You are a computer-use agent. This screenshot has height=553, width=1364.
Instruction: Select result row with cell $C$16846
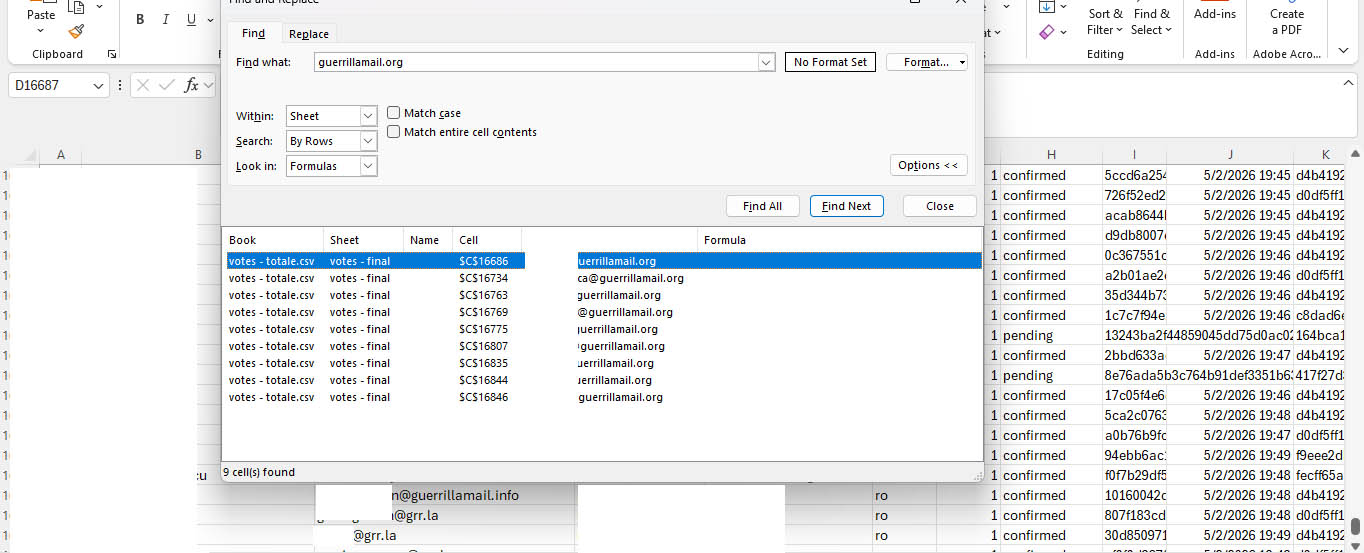click(x=602, y=397)
